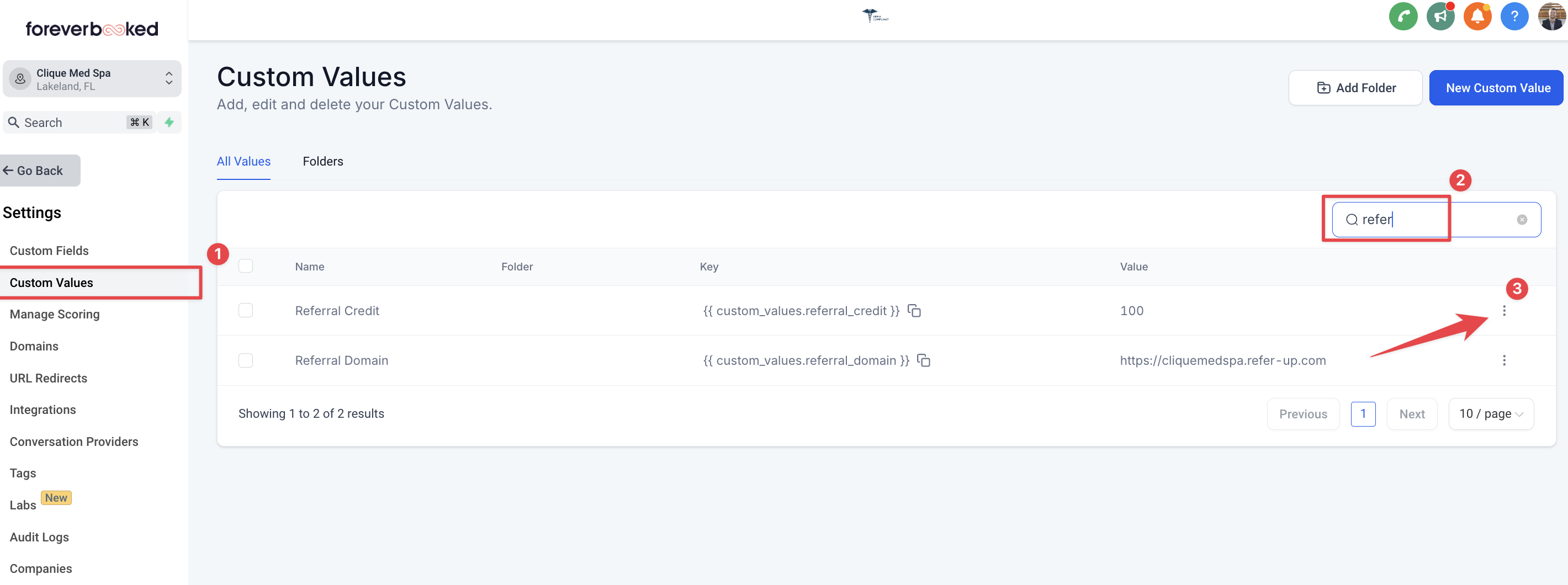Click the value 100 cell

(1132, 311)
